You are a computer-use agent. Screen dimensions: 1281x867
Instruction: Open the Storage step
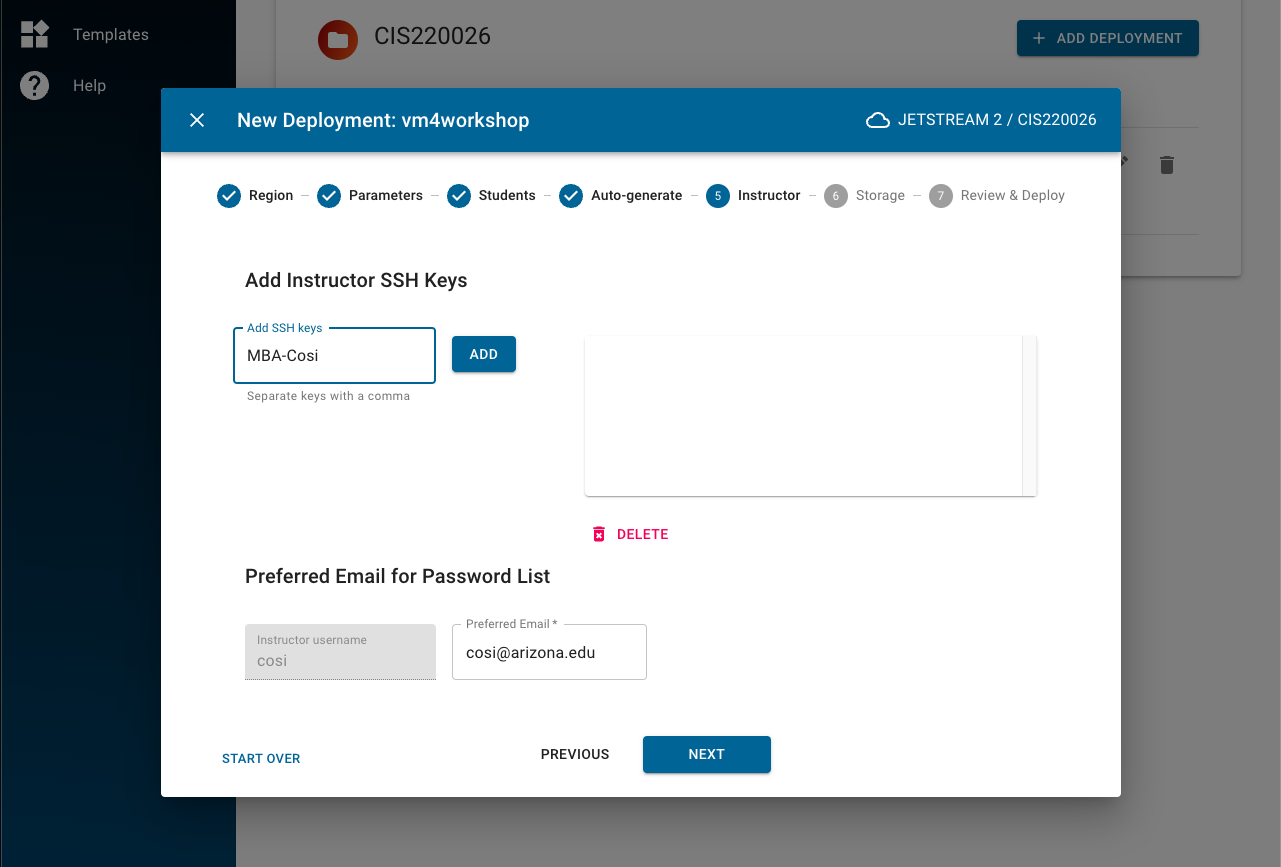click(x=836, y=196)
